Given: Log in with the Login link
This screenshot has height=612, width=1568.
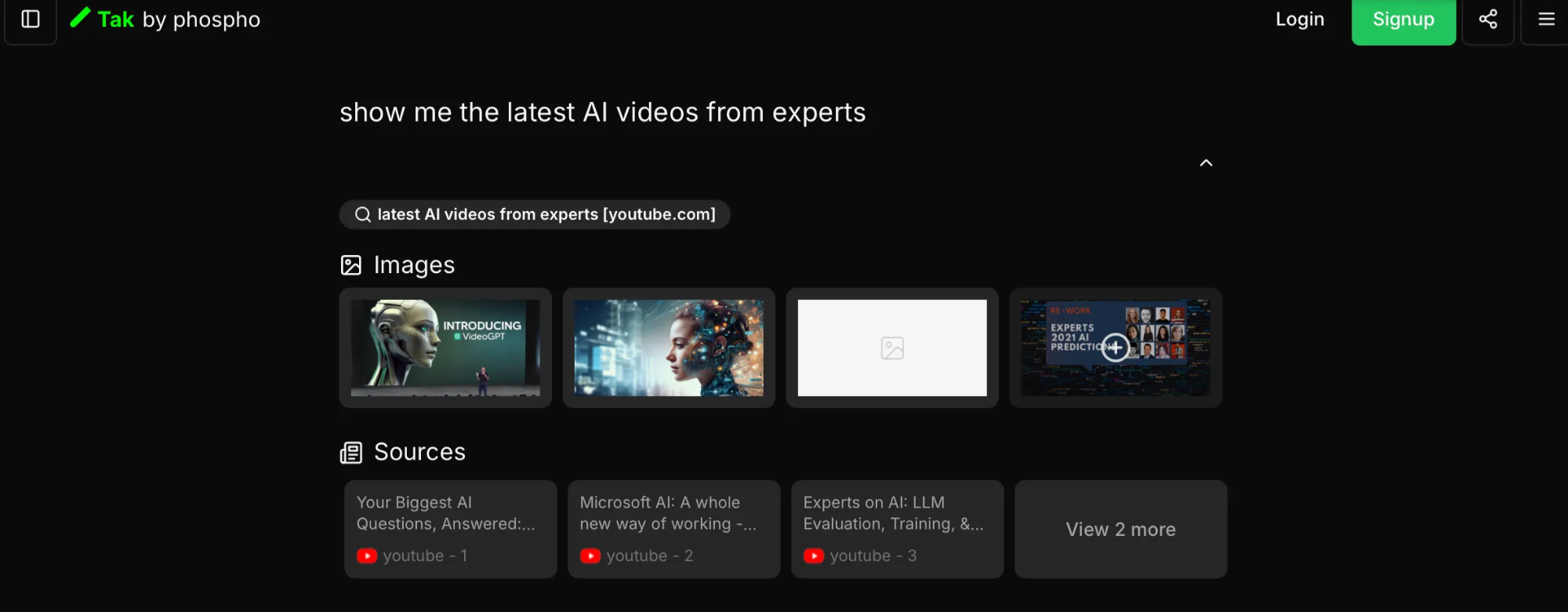Looking at the screenshot, I should click(x=1300, y=19).
